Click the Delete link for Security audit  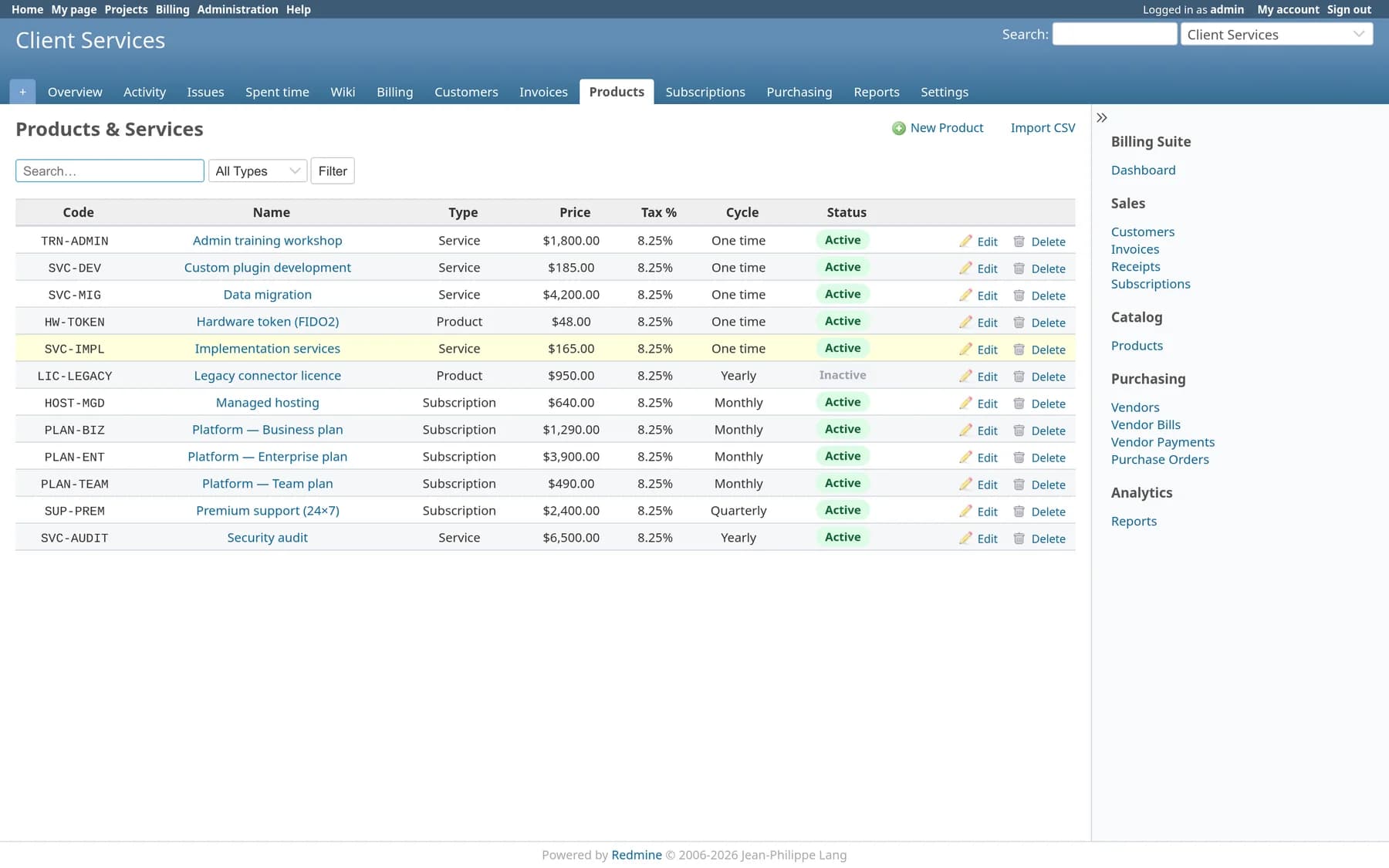1048,539
